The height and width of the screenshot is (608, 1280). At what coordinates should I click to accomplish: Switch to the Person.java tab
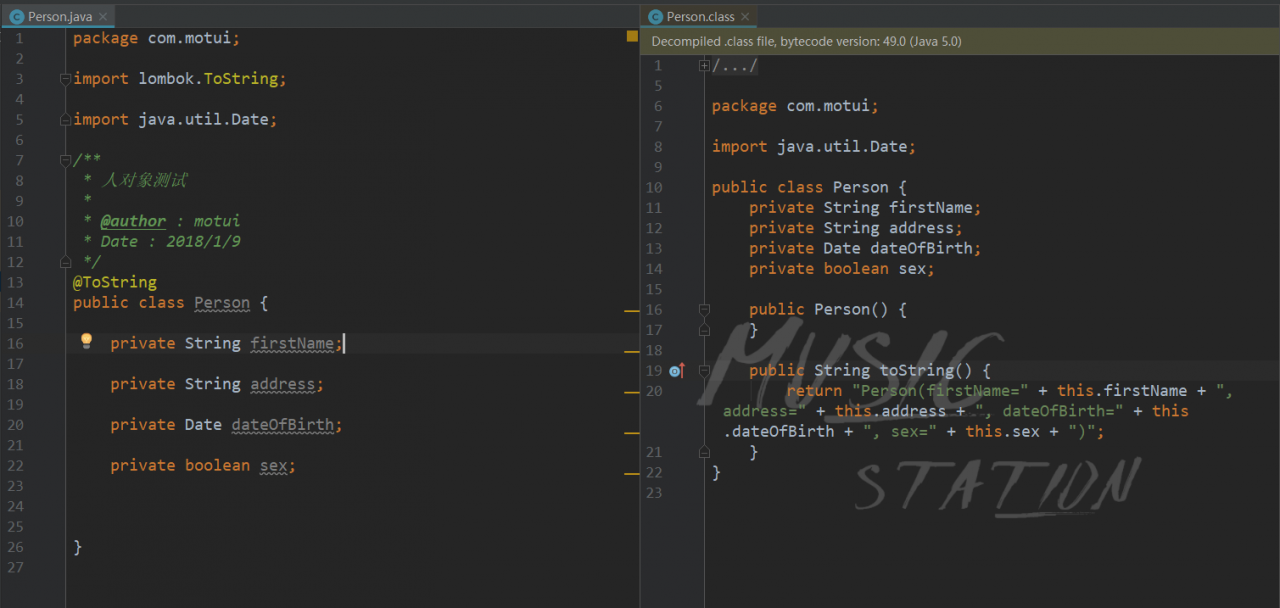pos(60,17)
